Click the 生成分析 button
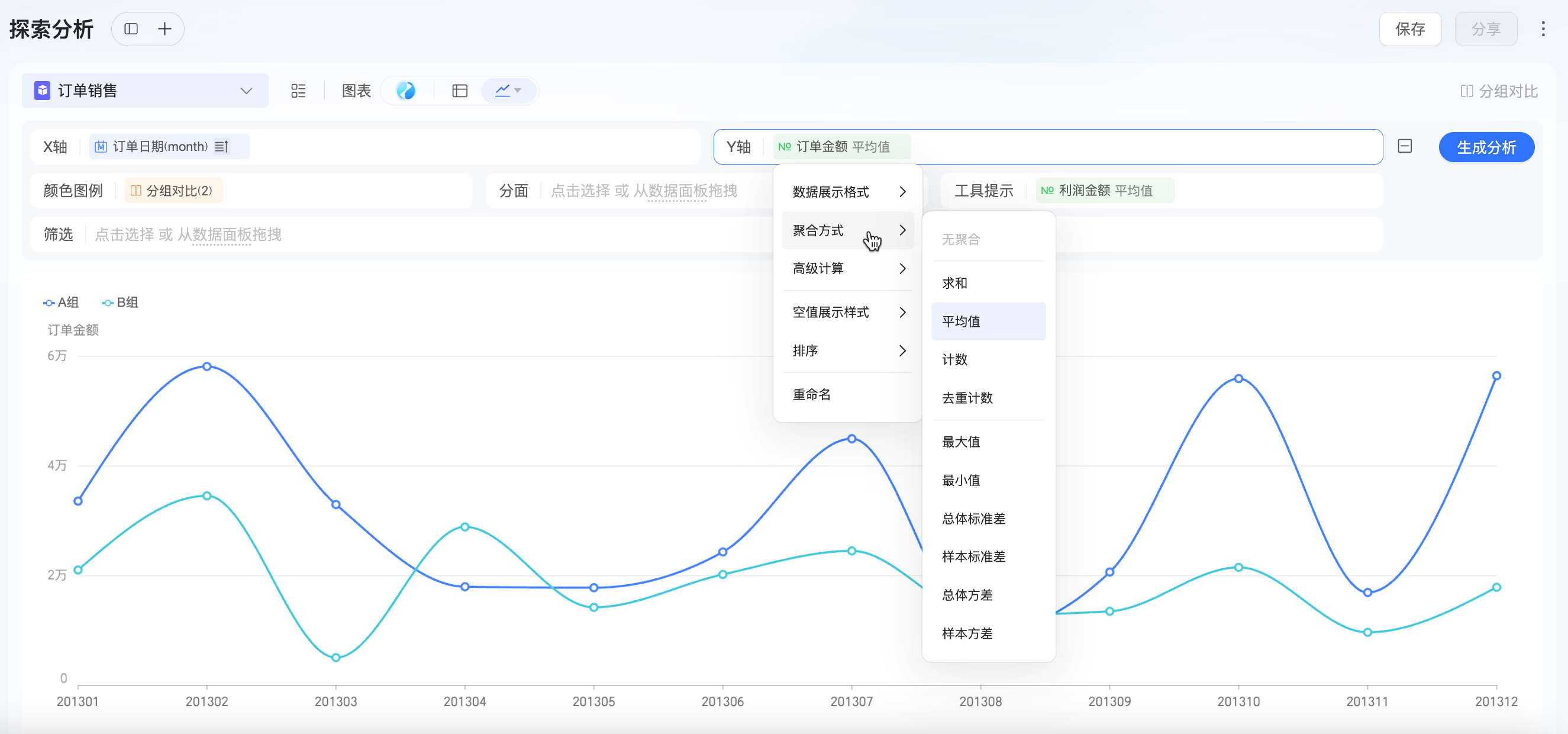The image size is (1568, 734). coord(1486,147)
